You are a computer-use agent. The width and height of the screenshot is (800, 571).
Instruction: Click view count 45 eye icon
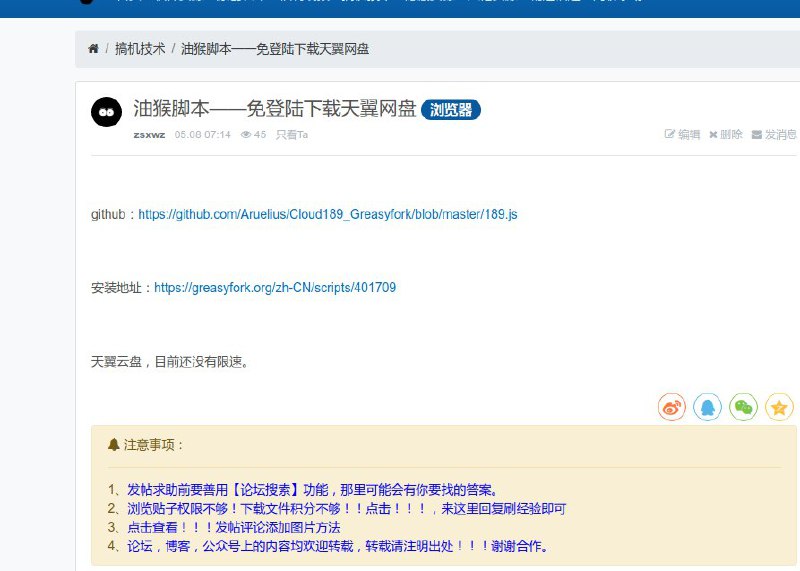pos(254,135)
